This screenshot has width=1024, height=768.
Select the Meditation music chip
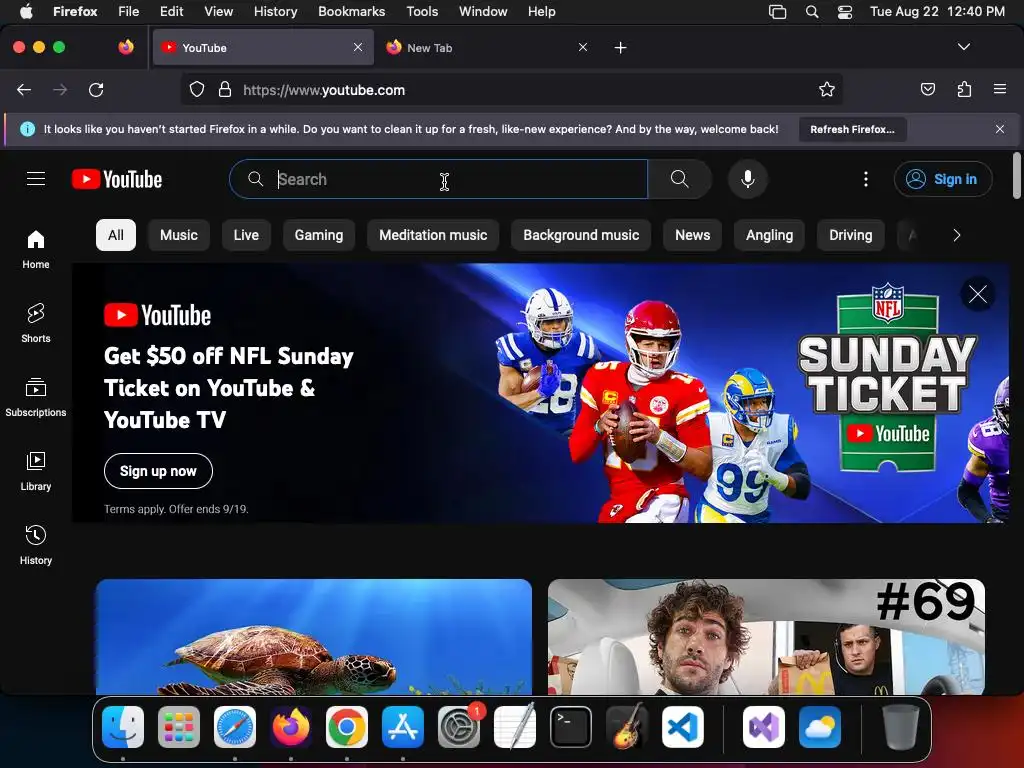(433, 235)
